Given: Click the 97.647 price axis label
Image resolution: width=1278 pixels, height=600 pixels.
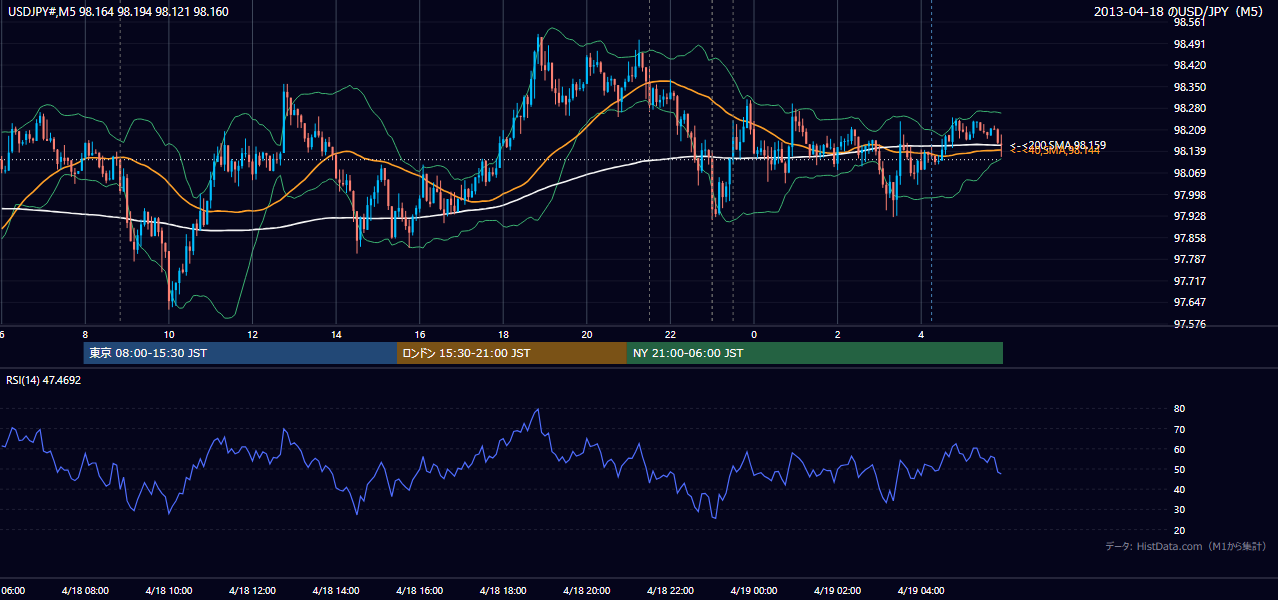Looking at the screenshot, I should (1189, 302).
